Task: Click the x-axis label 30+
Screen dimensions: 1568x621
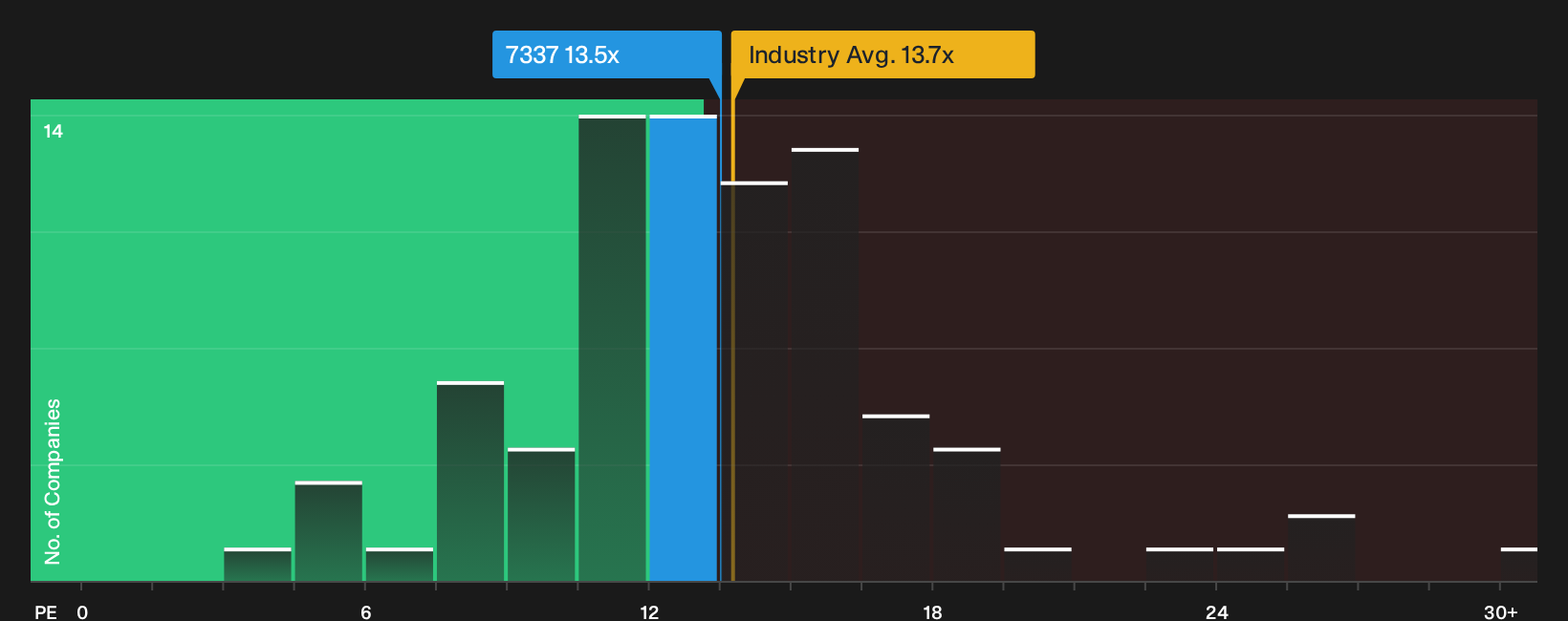Action: [x=1500, y=611]
